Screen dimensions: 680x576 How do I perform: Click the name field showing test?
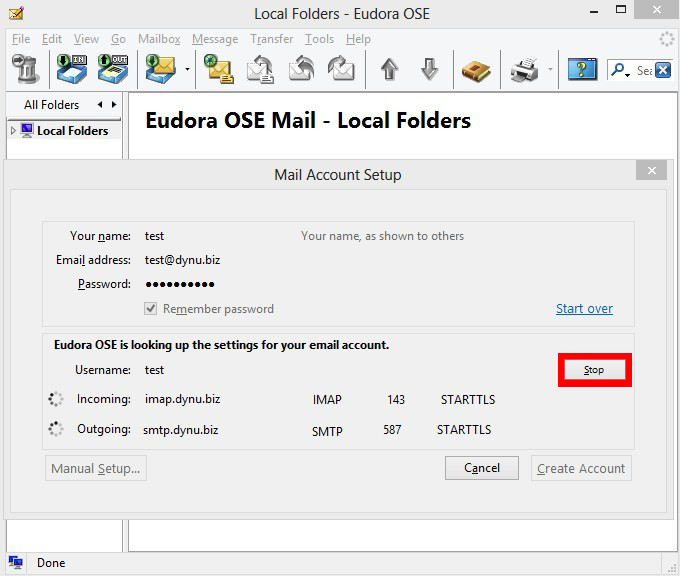[x=154, y=236]
